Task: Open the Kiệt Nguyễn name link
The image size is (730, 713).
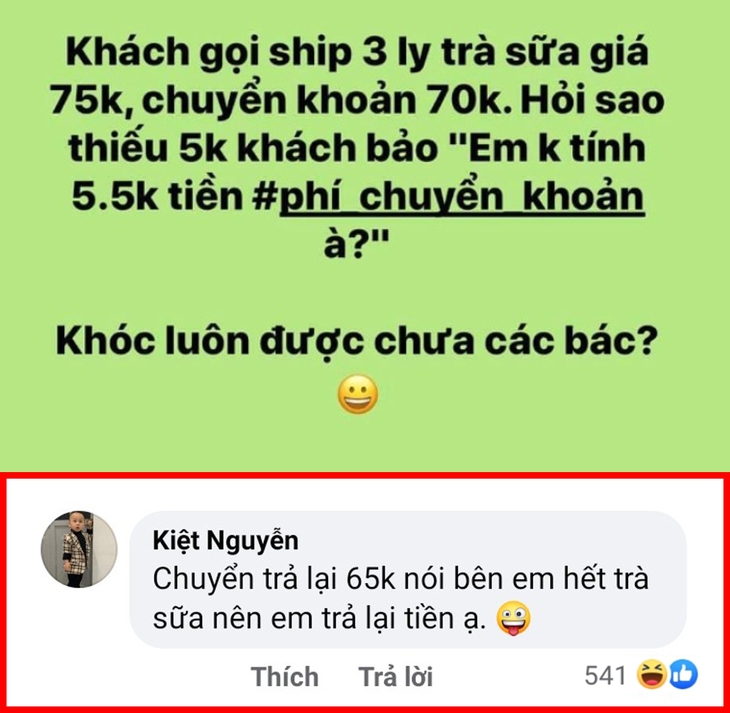Action: (225, 541)
